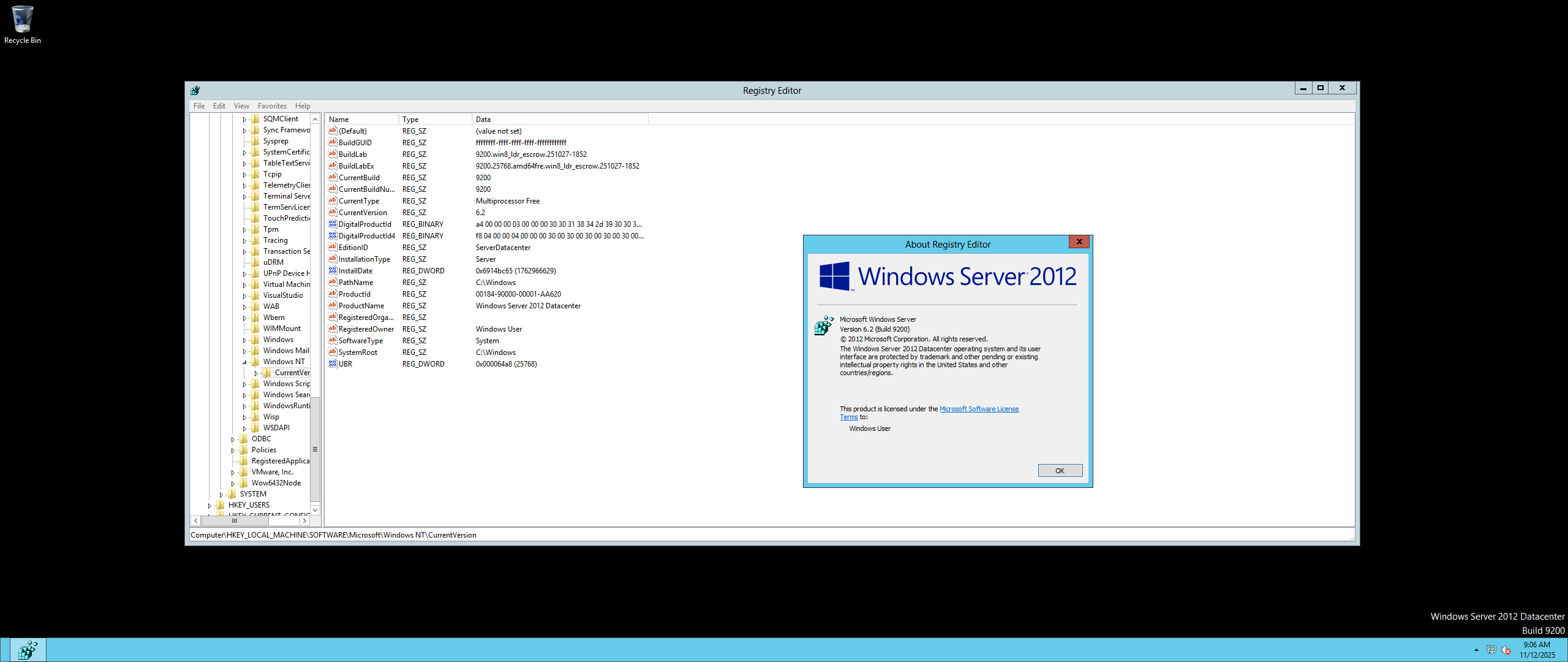Collapse the Windows NT tree node
1568x662 pixels.
point(244,362)
